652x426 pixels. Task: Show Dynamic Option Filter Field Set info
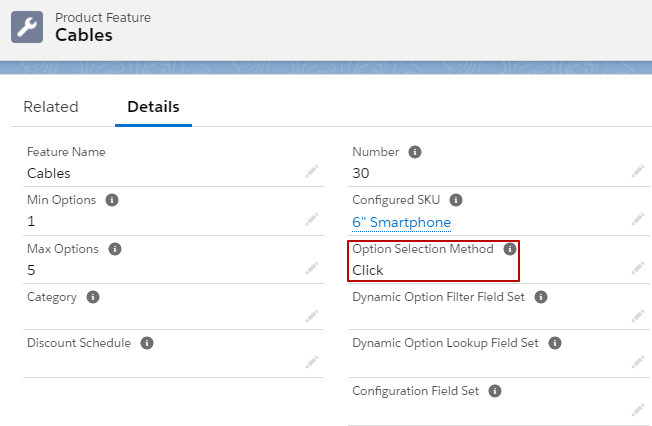(x=541, y=297)
